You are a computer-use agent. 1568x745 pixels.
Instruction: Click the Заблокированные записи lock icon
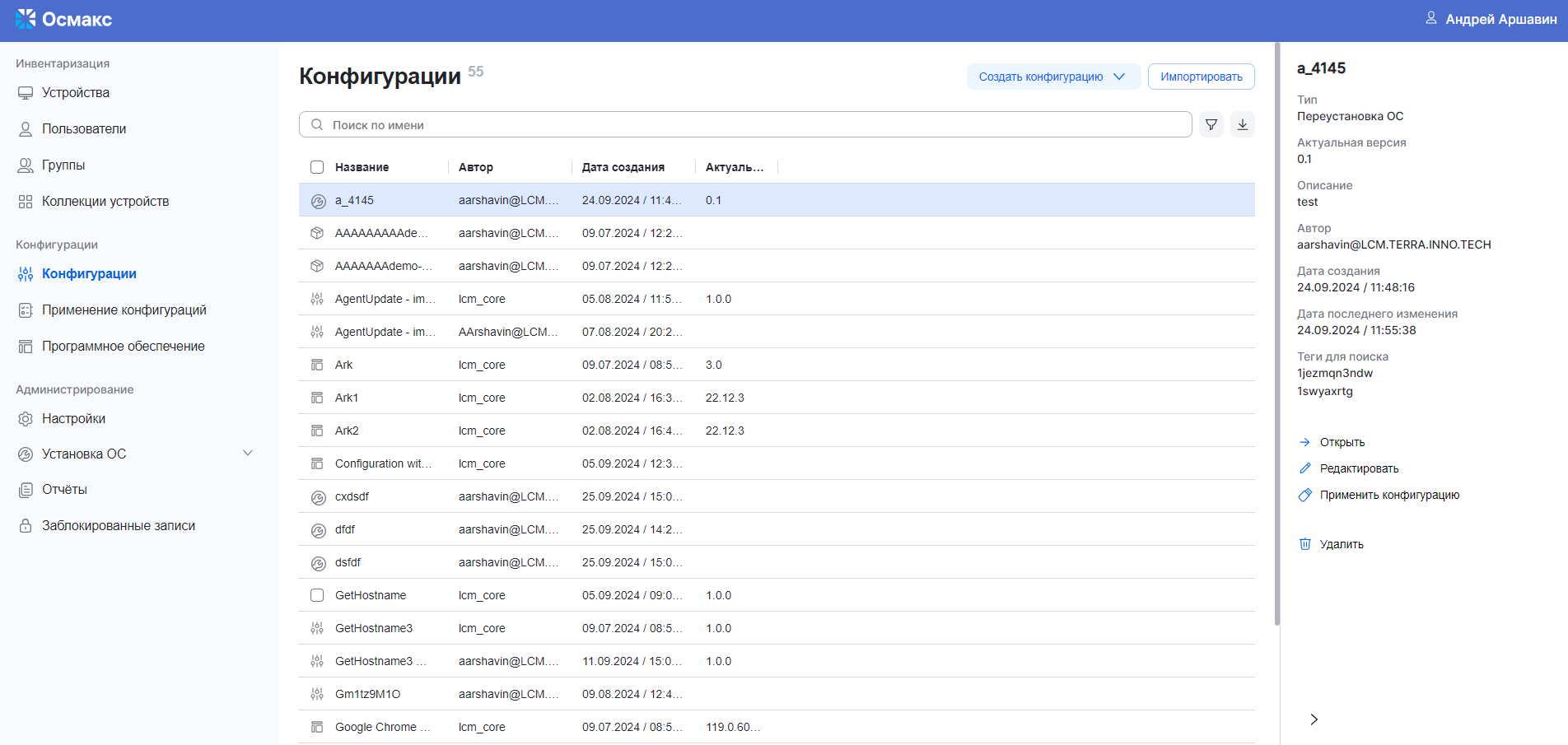[25, 525]
